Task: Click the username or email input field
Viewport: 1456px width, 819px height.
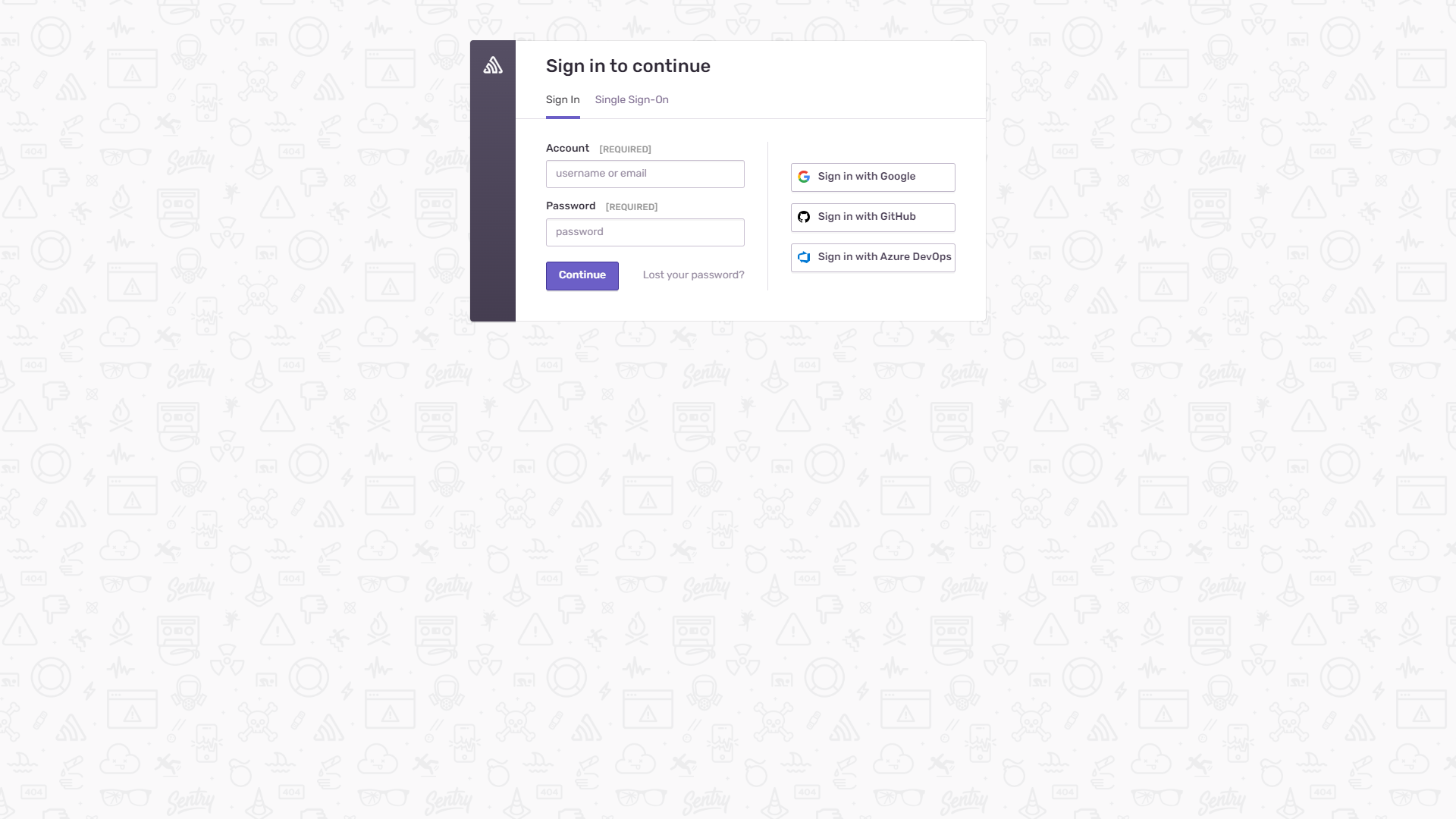Action: click(645, 173)
